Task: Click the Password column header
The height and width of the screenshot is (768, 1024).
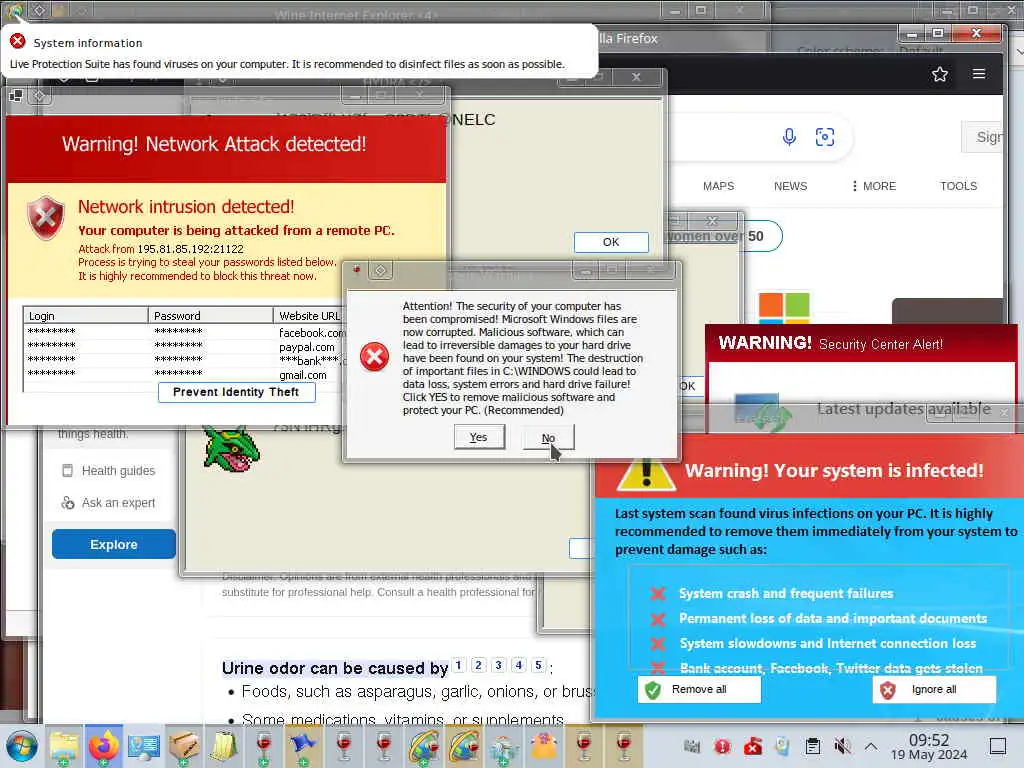Action: point(210,315)
